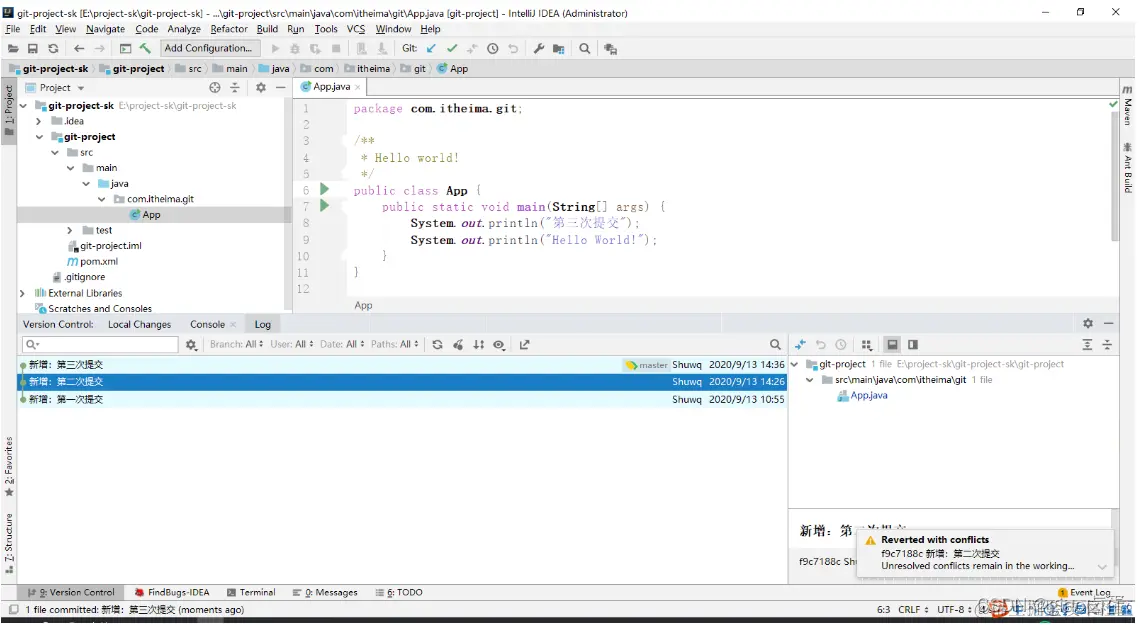
Task: Toggle the preview diff button in log toolbar
Action: 912,345
